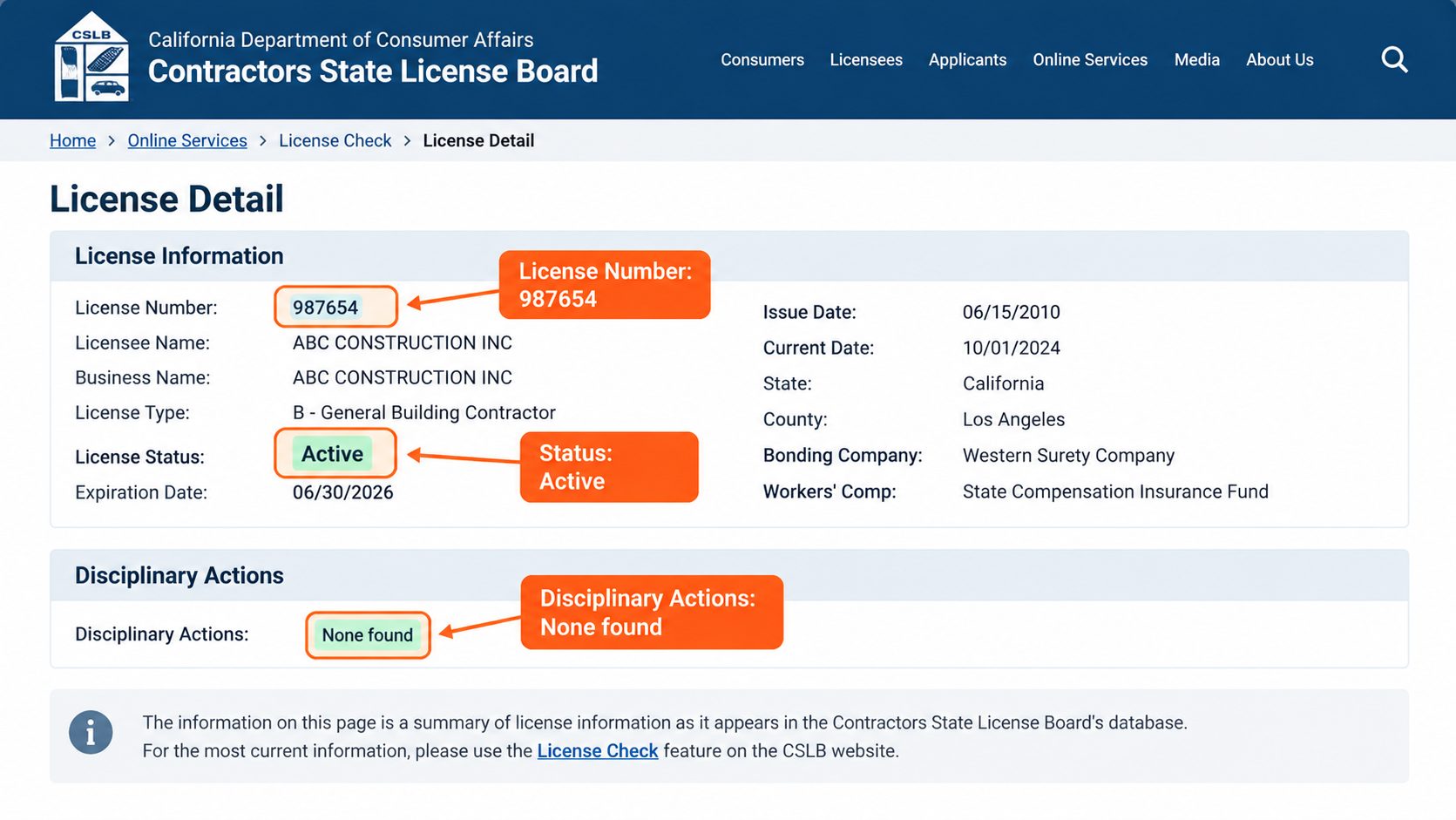Click the CSLB logo icon
This screenshot has width=1456, height=820.
coord(91,58)
